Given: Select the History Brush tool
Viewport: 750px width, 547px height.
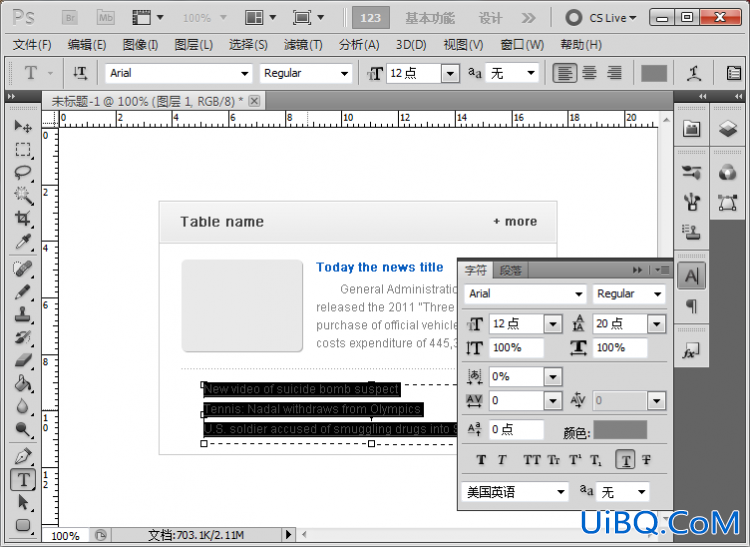Looking at the screenshot, I should 22,338.
